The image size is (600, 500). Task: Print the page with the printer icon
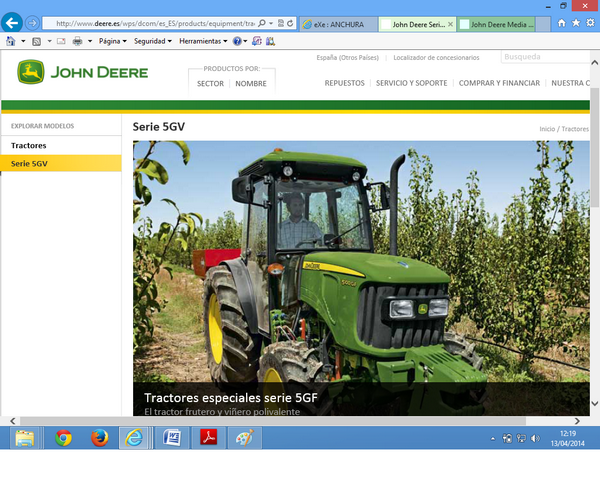pyautogui.click(x=77, y=41)
